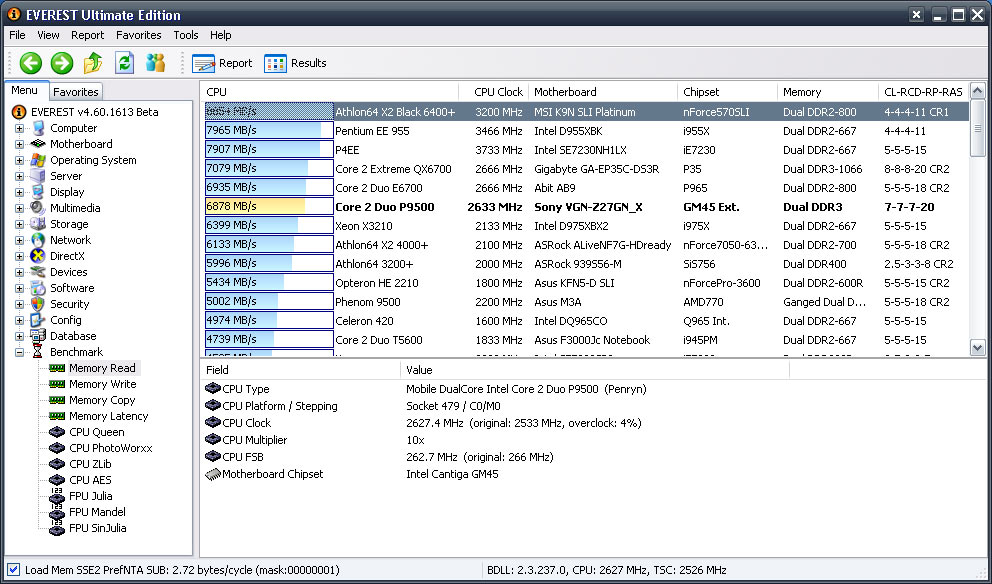Expand the Display tree node
This screenshot has height=584, width=992.
[19, 192]
